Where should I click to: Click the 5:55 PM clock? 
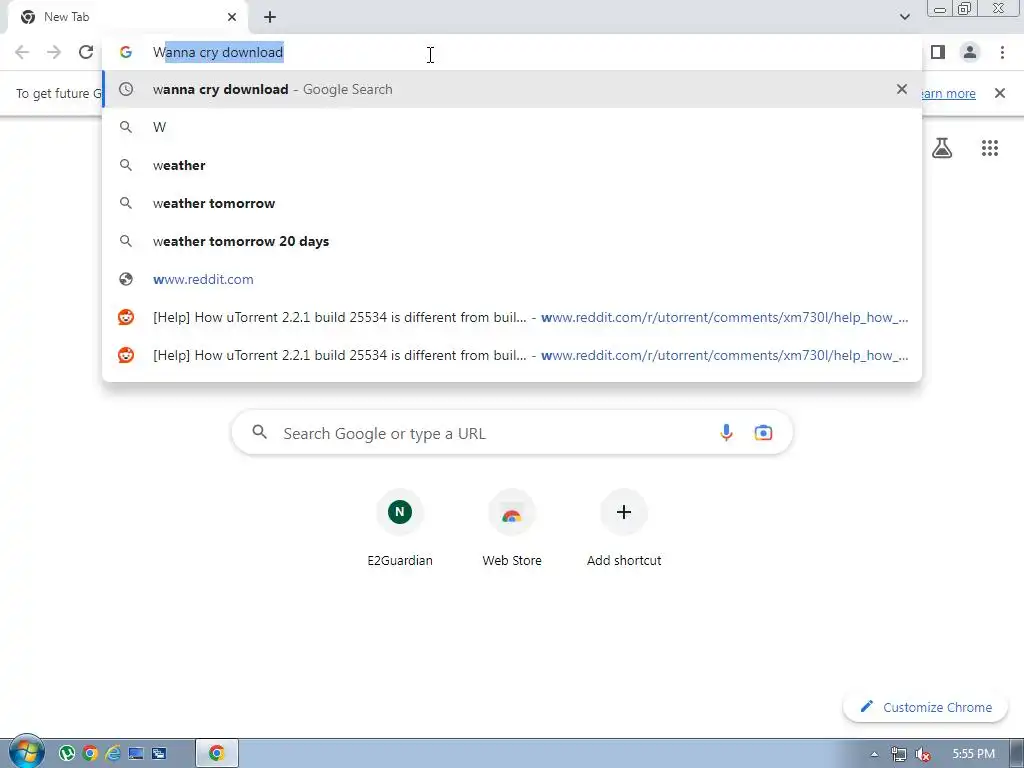tap(973, 754)
